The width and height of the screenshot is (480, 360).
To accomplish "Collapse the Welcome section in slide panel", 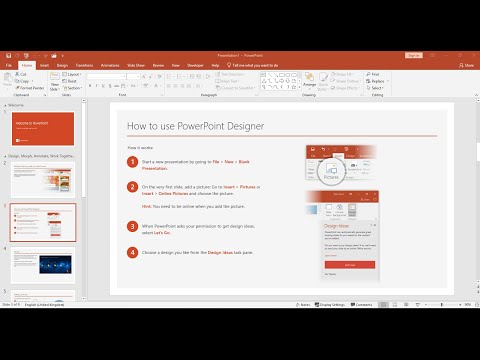I will pos(5,105).
